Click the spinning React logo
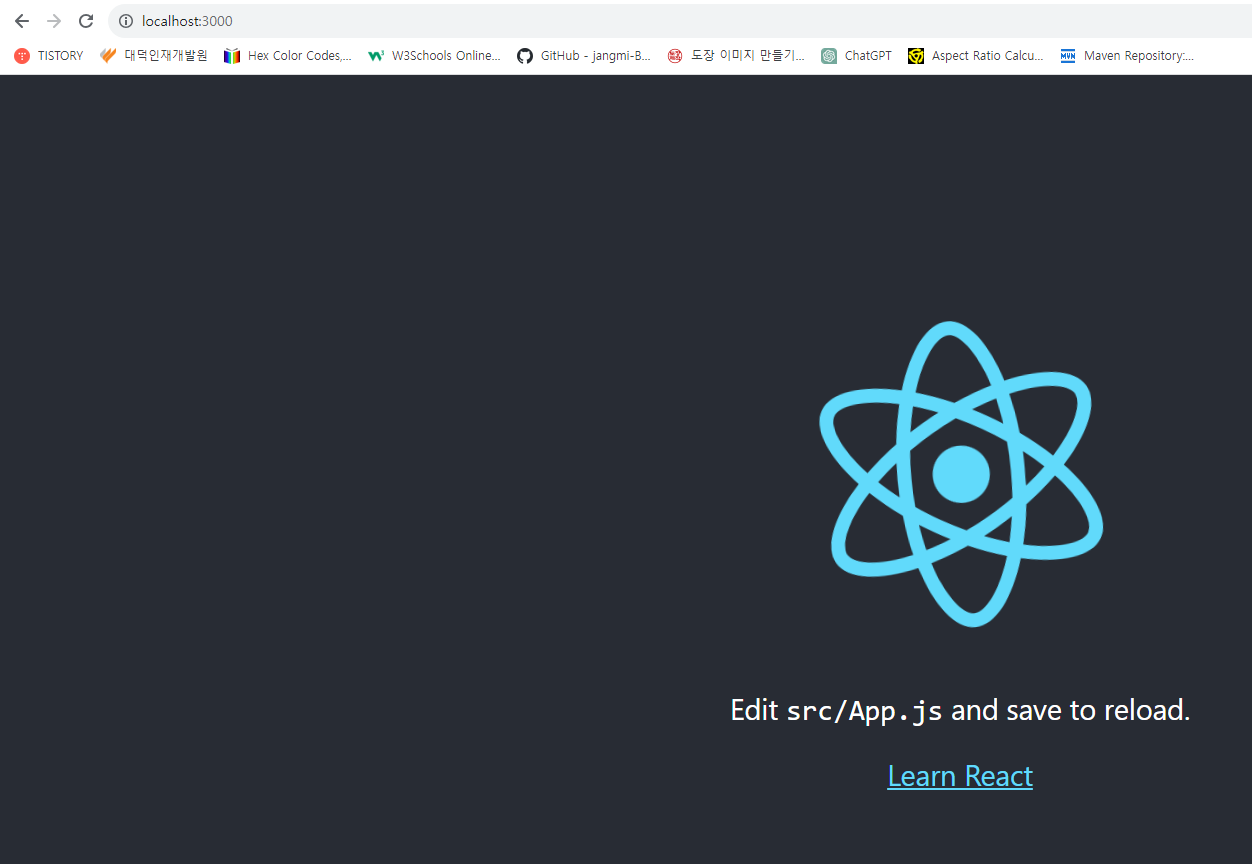Image resolution: width=1252 pixels, height=864 pixels. 961,474
